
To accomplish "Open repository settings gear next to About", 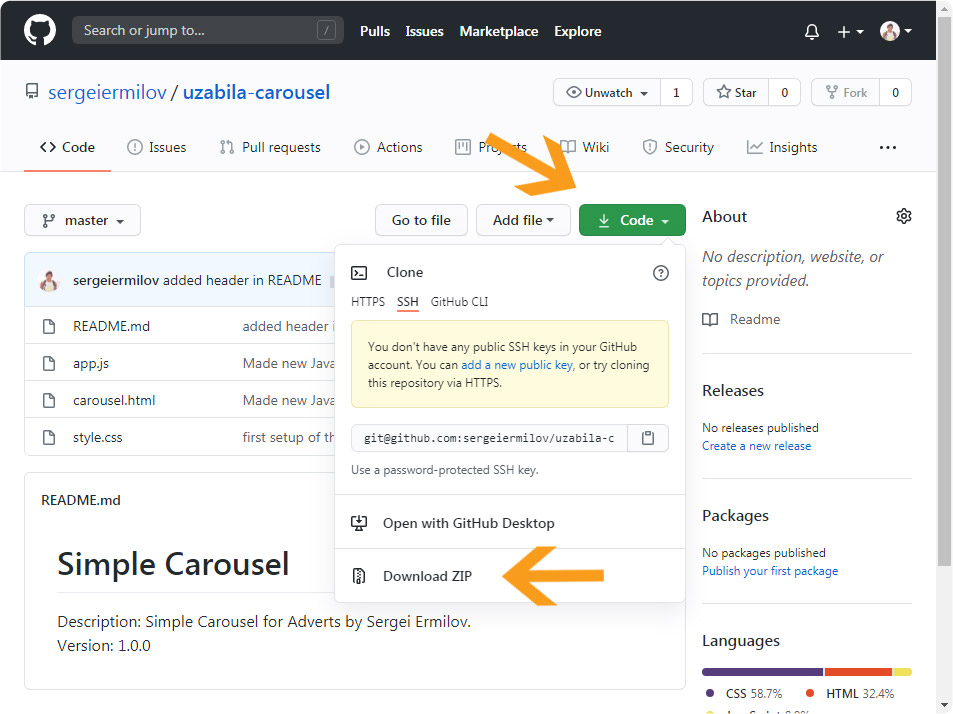I will [904, 216].
